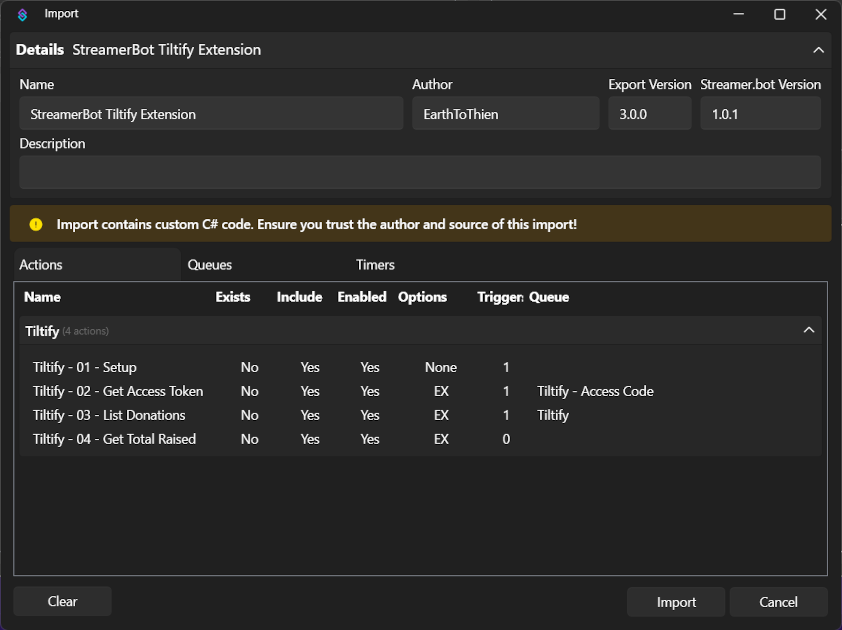Toggle Include 'Yes' for Get Access Token
Image resolution: width=842 pixels, height=630 pixels.
[310, 392]
